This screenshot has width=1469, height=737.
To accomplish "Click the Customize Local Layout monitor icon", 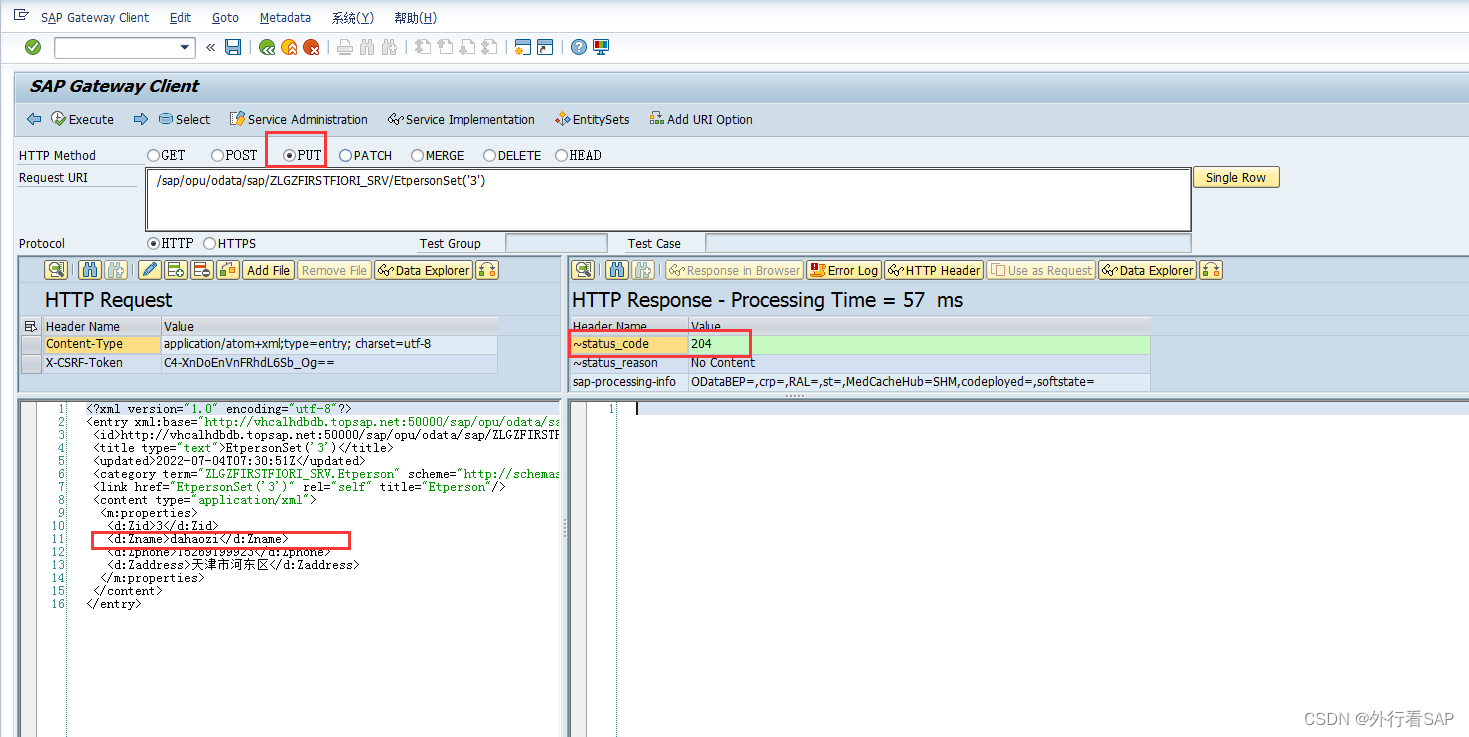I will (601, 47).
